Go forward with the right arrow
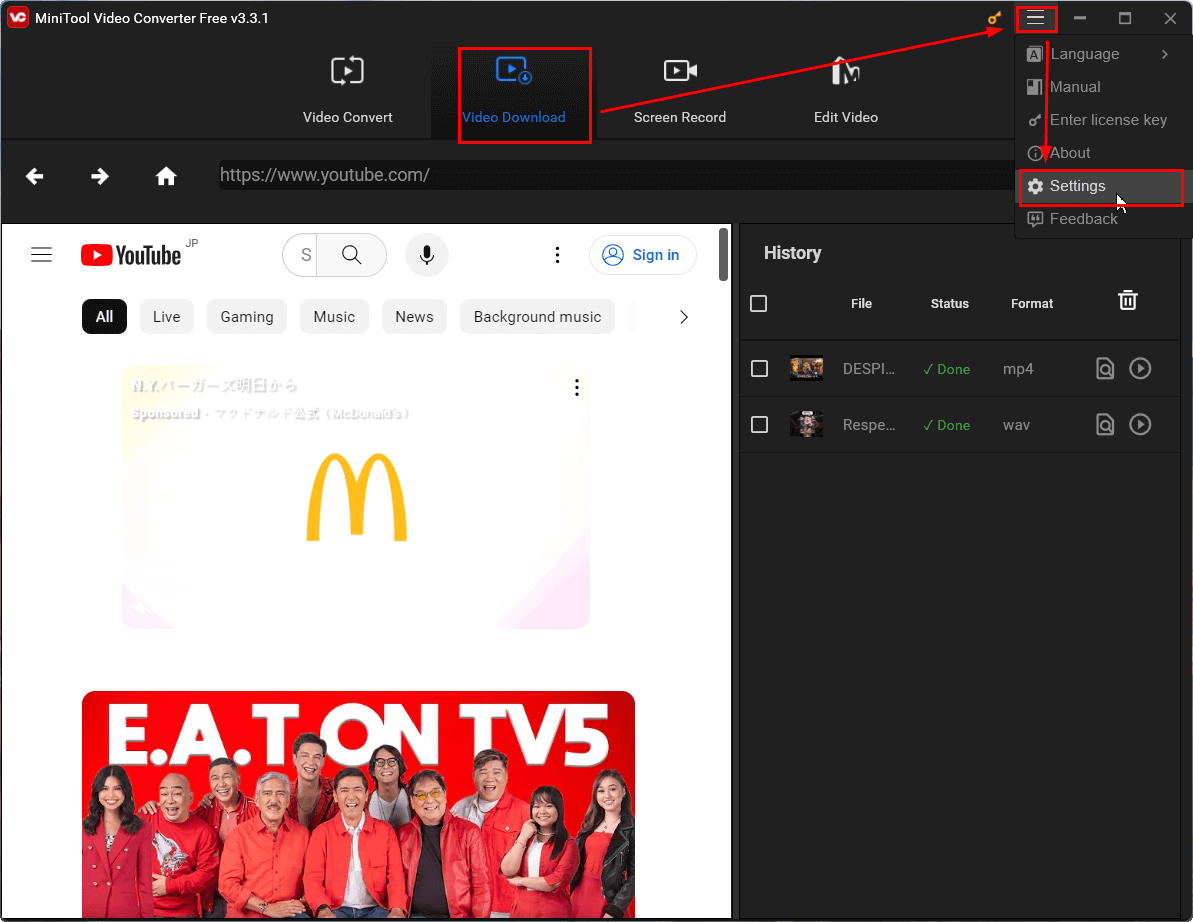Screen dimensions: 1193x922 pos(100,176)
